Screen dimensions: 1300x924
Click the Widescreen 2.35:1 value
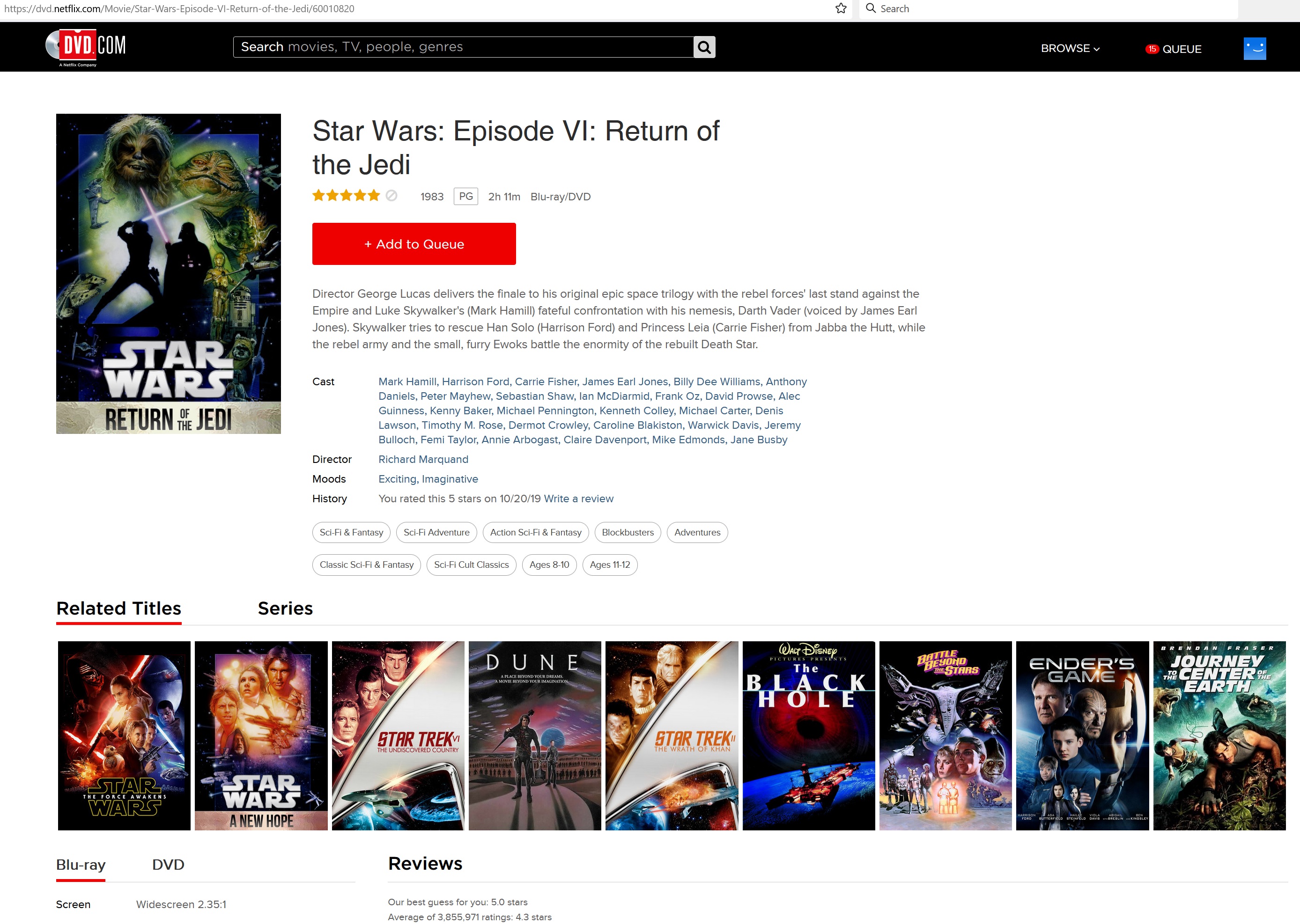pyautogui.click(x=181, y=904)
